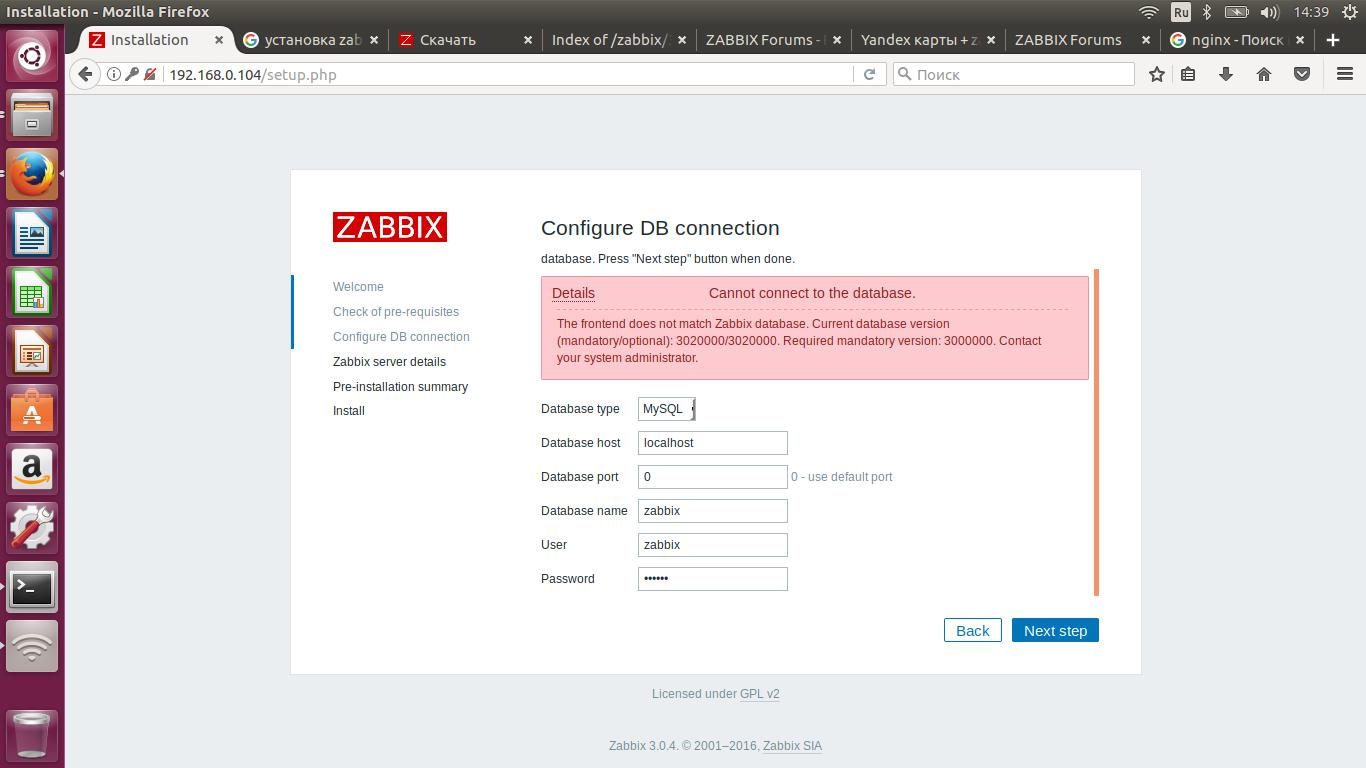1366x768 pixels.
Task: Click the ZABBIX logo
Action: click(x=390, y=227)
